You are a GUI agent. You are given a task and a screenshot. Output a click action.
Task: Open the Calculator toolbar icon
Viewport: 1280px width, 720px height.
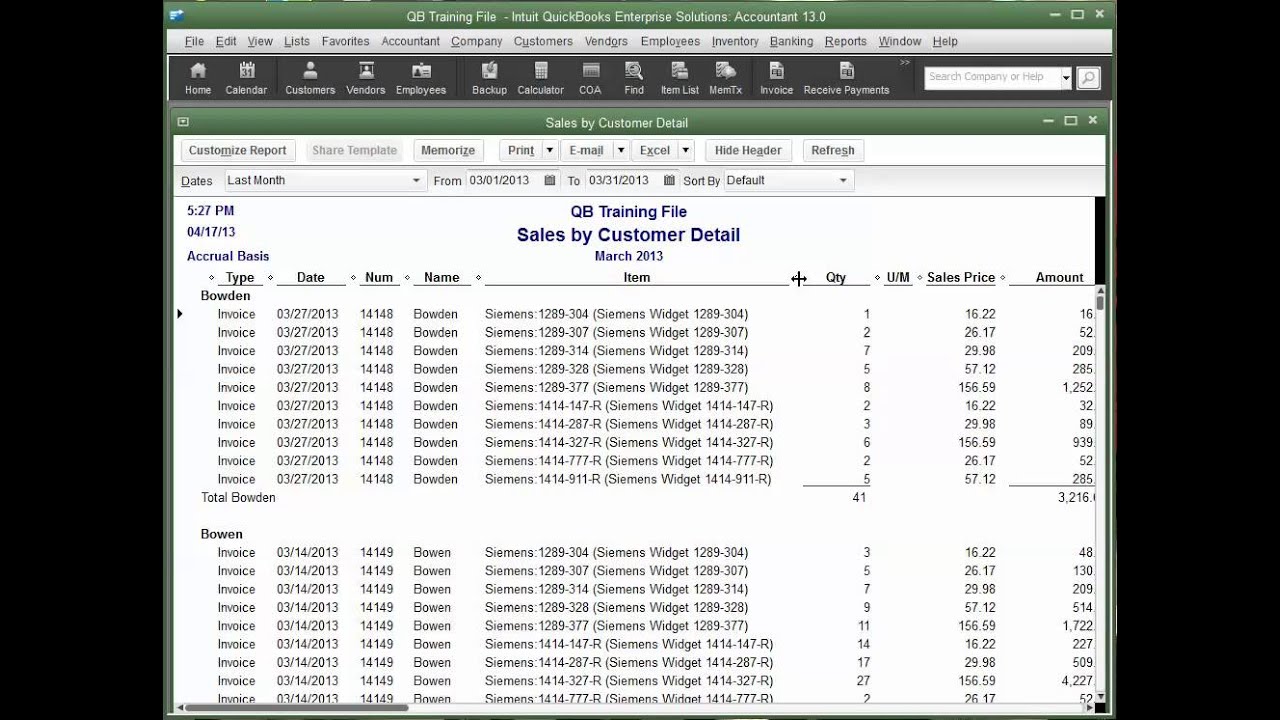[x=541, y=78]
